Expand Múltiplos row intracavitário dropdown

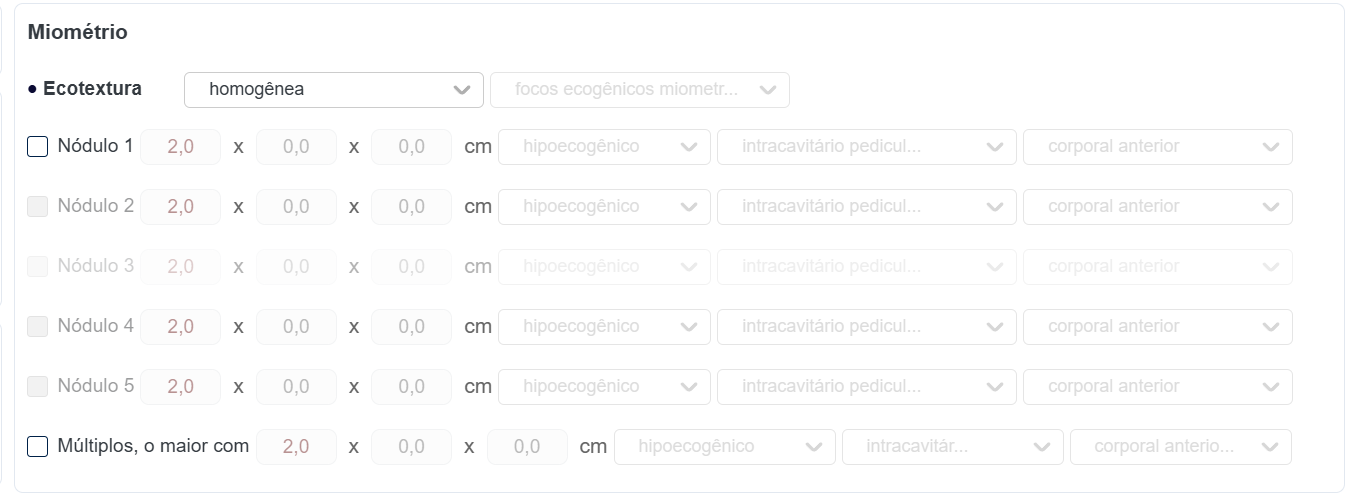pyautogui.click(x=951, y=447)
